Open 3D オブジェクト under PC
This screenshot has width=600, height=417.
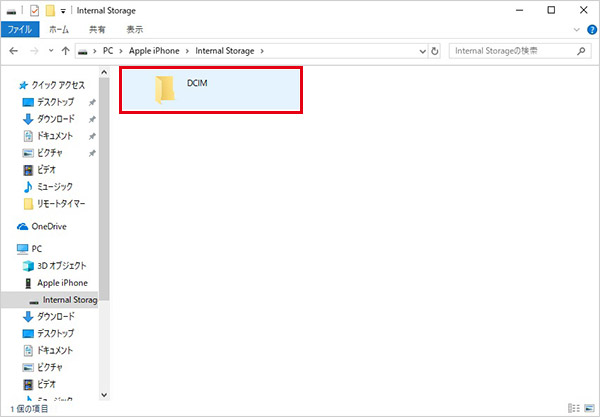[x=54, y=266]
